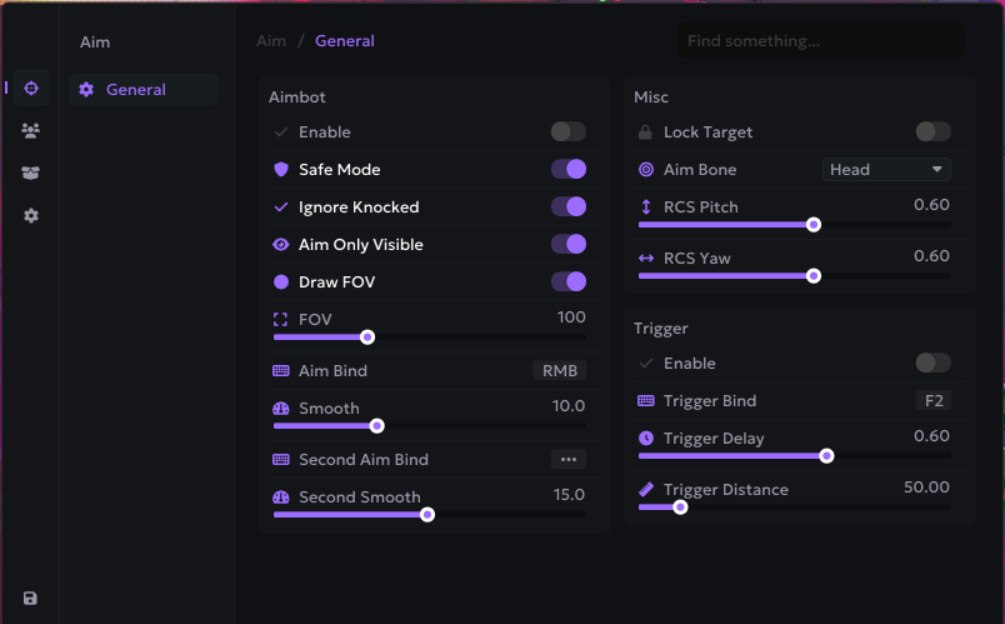Screen dimensions: 1005x624
Task: Click the RMB Aim Bind button
Action: [560, 371]
